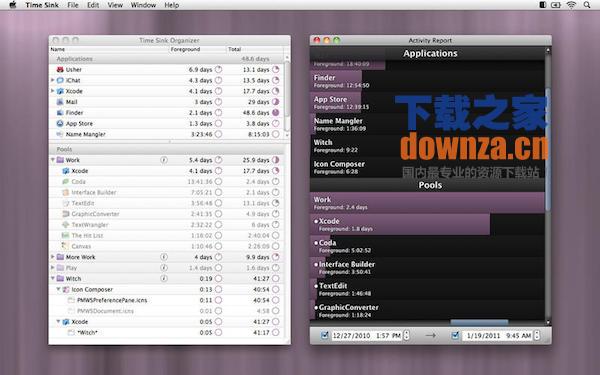Click the Coda icon in Work pool
Screen dimensions: 600x375
click(66, 181)
